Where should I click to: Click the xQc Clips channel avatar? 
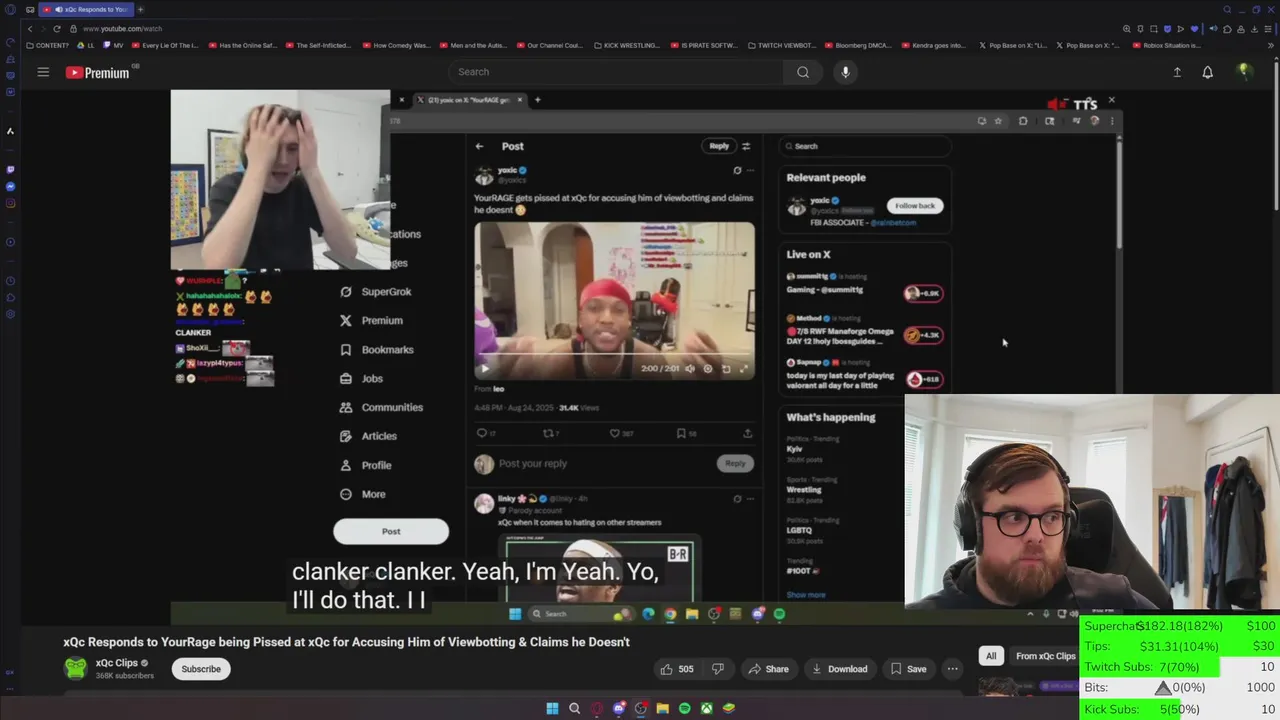75,669
